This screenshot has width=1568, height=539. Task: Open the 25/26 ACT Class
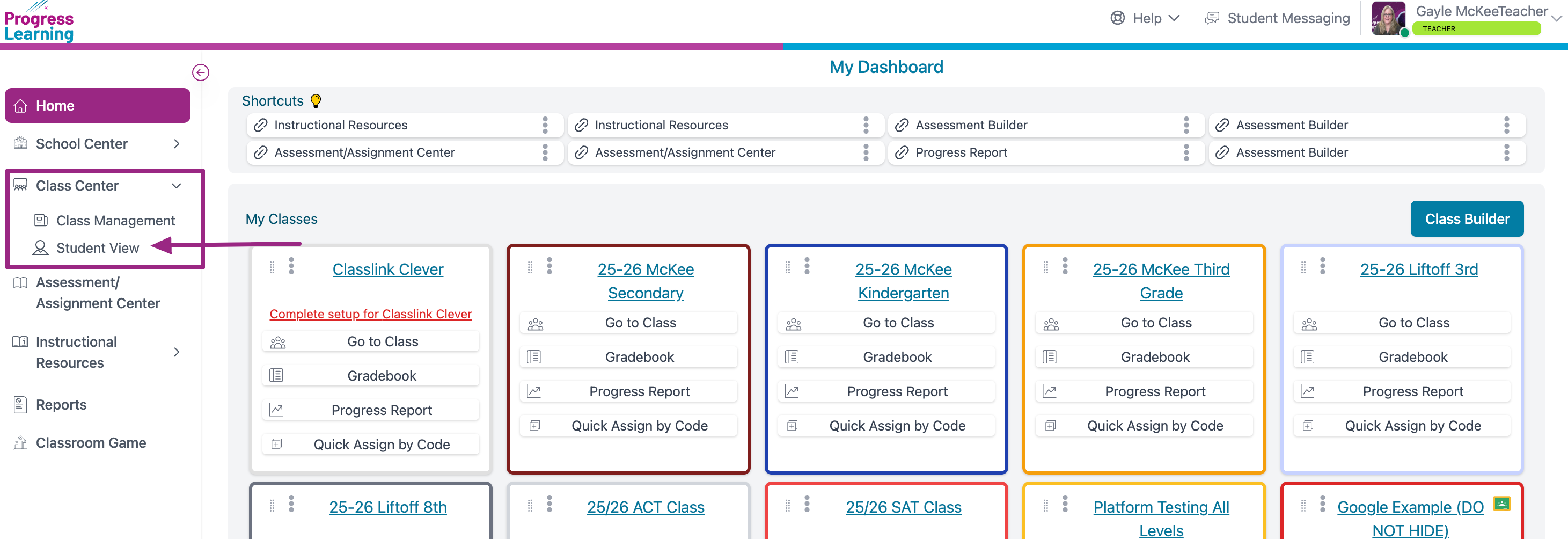pos(646,507)
